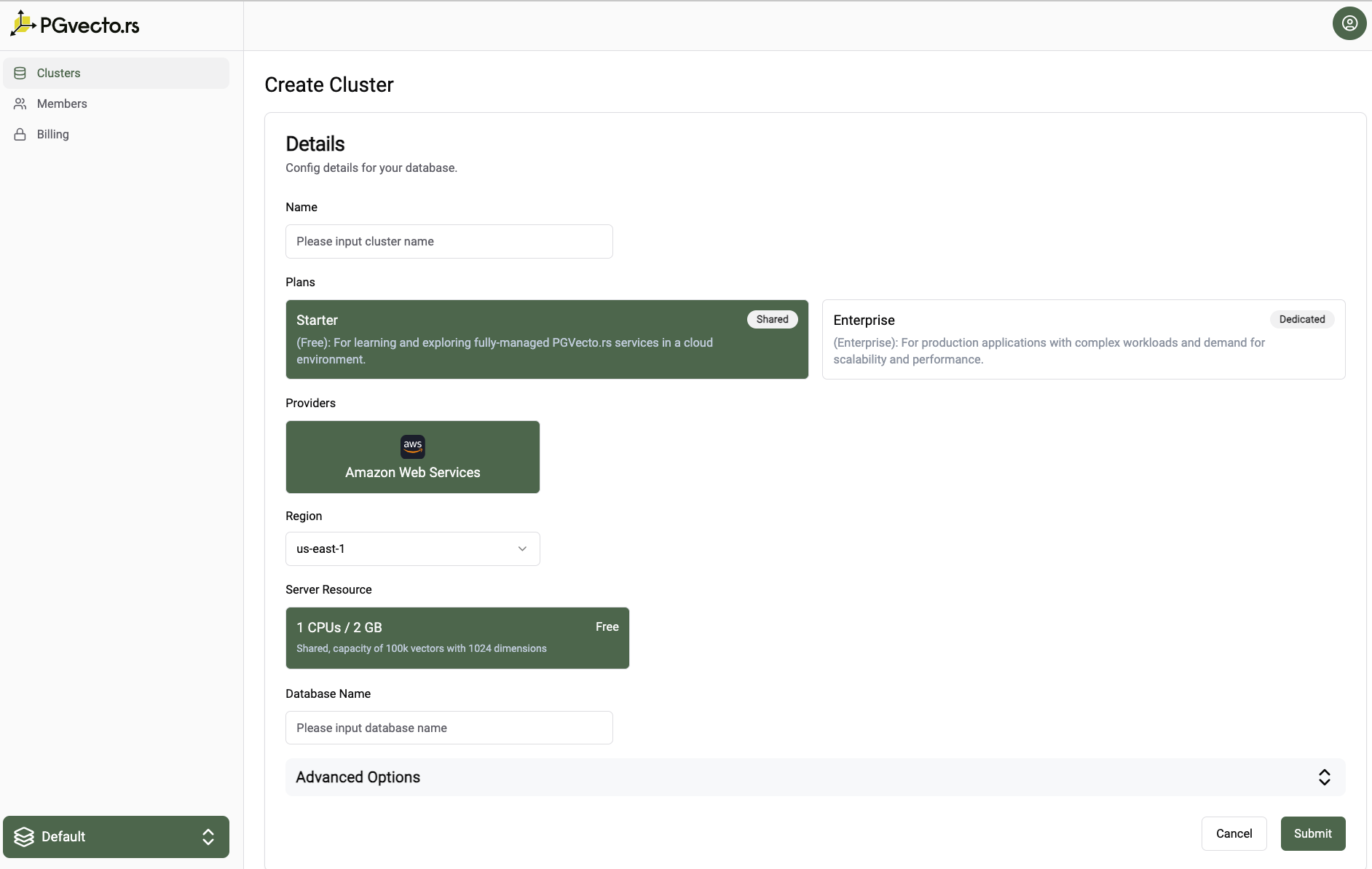Select the Starter plan card
This screenshot has width=1372, height=869.
(x=547, y=339)
